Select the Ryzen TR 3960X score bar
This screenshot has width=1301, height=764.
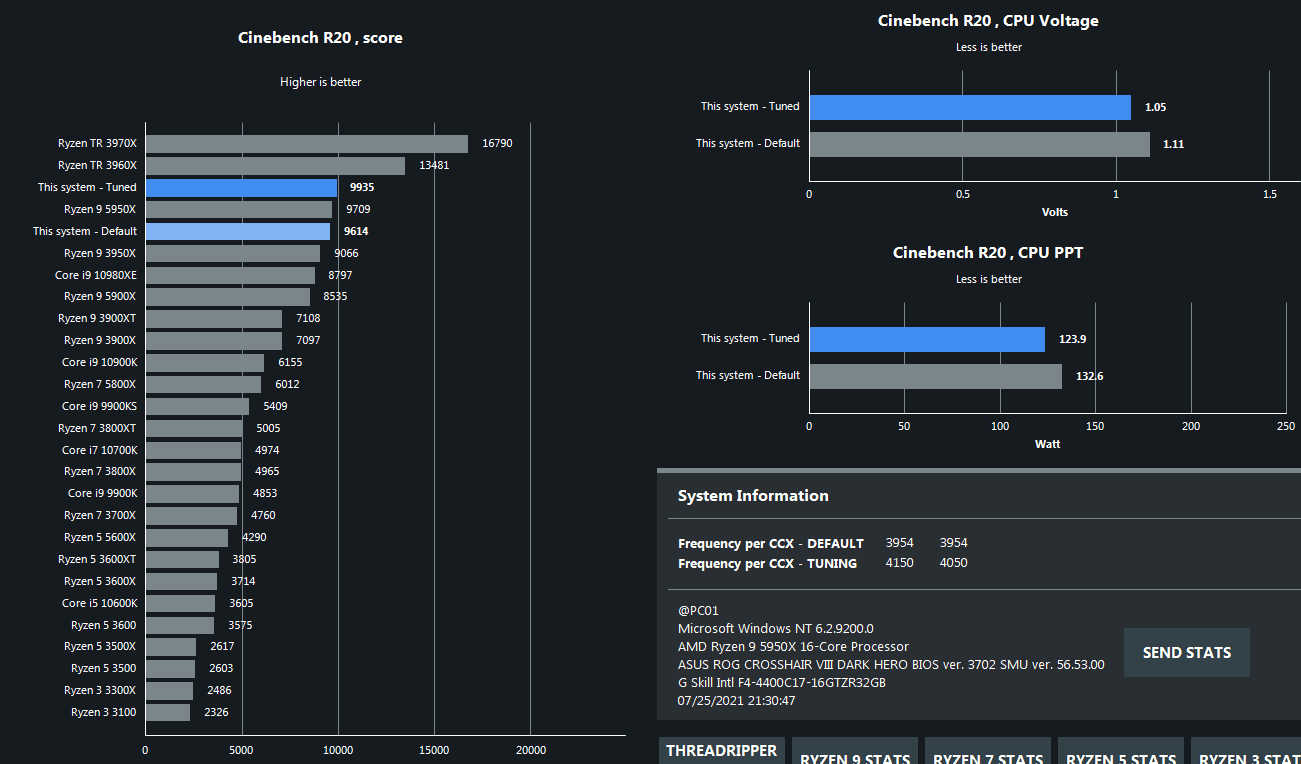click(275, 166)
